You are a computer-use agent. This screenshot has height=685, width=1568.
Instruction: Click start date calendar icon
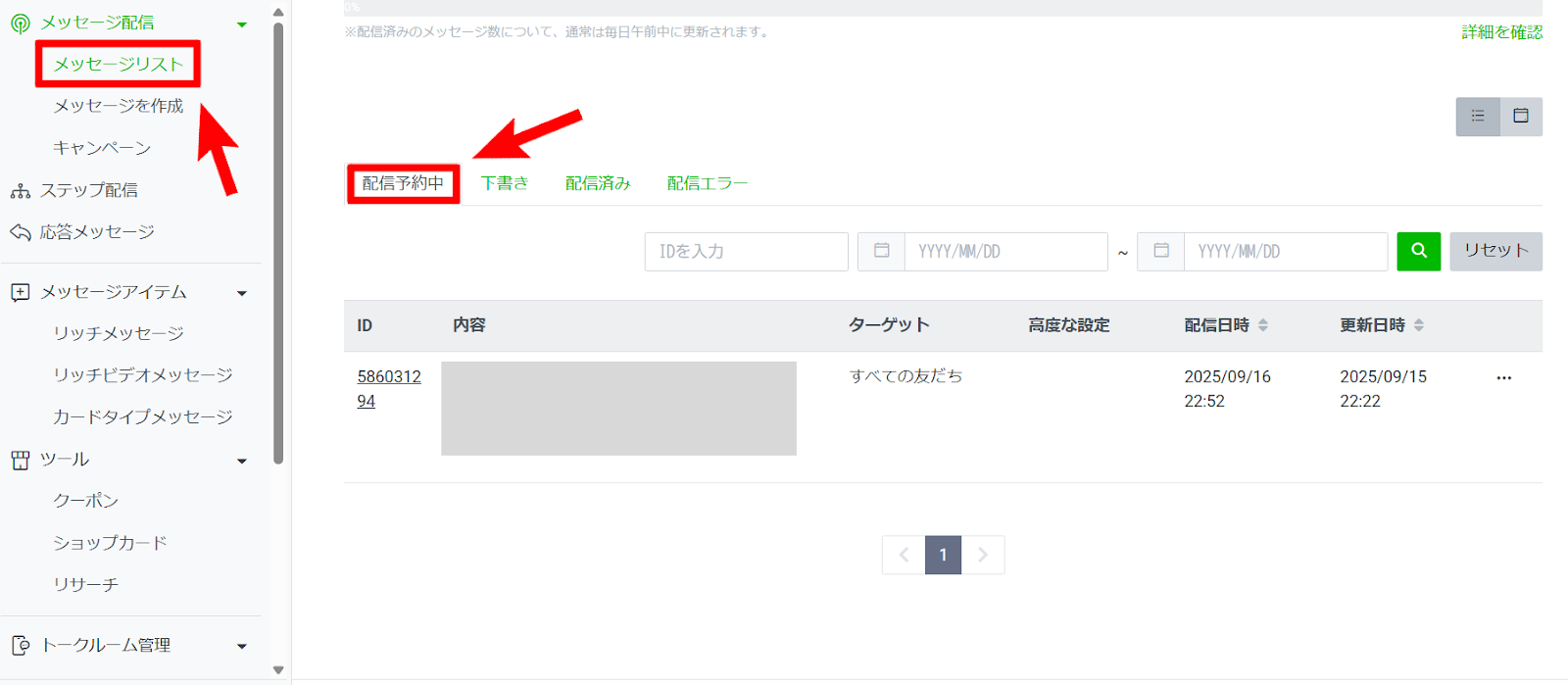pyautogui.click(x=881, y=251)
